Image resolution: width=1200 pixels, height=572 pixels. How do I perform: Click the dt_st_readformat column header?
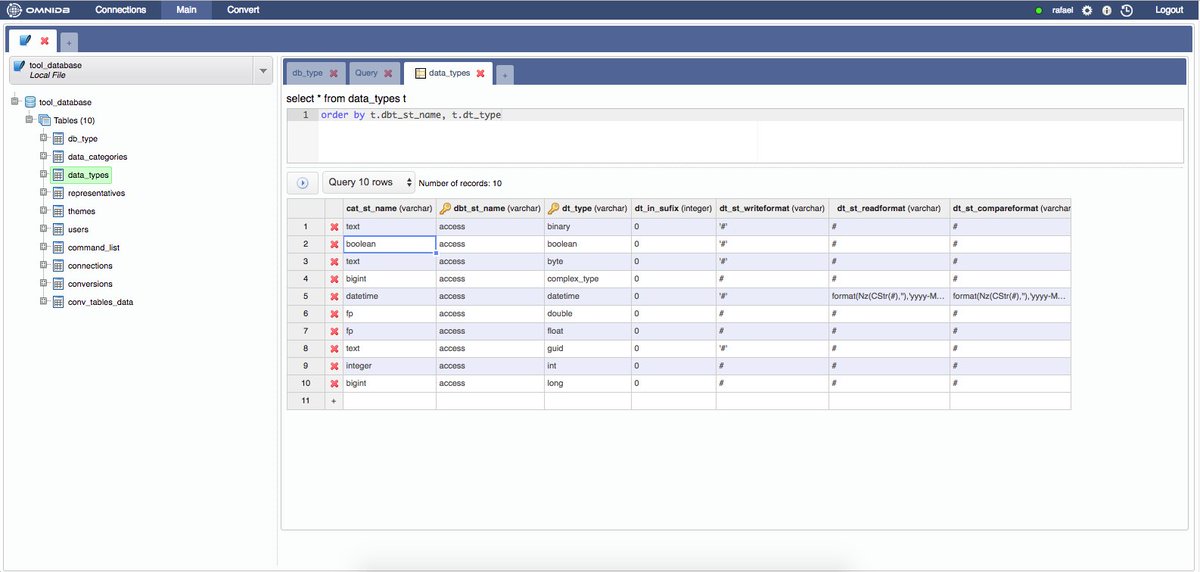point(889,208)
